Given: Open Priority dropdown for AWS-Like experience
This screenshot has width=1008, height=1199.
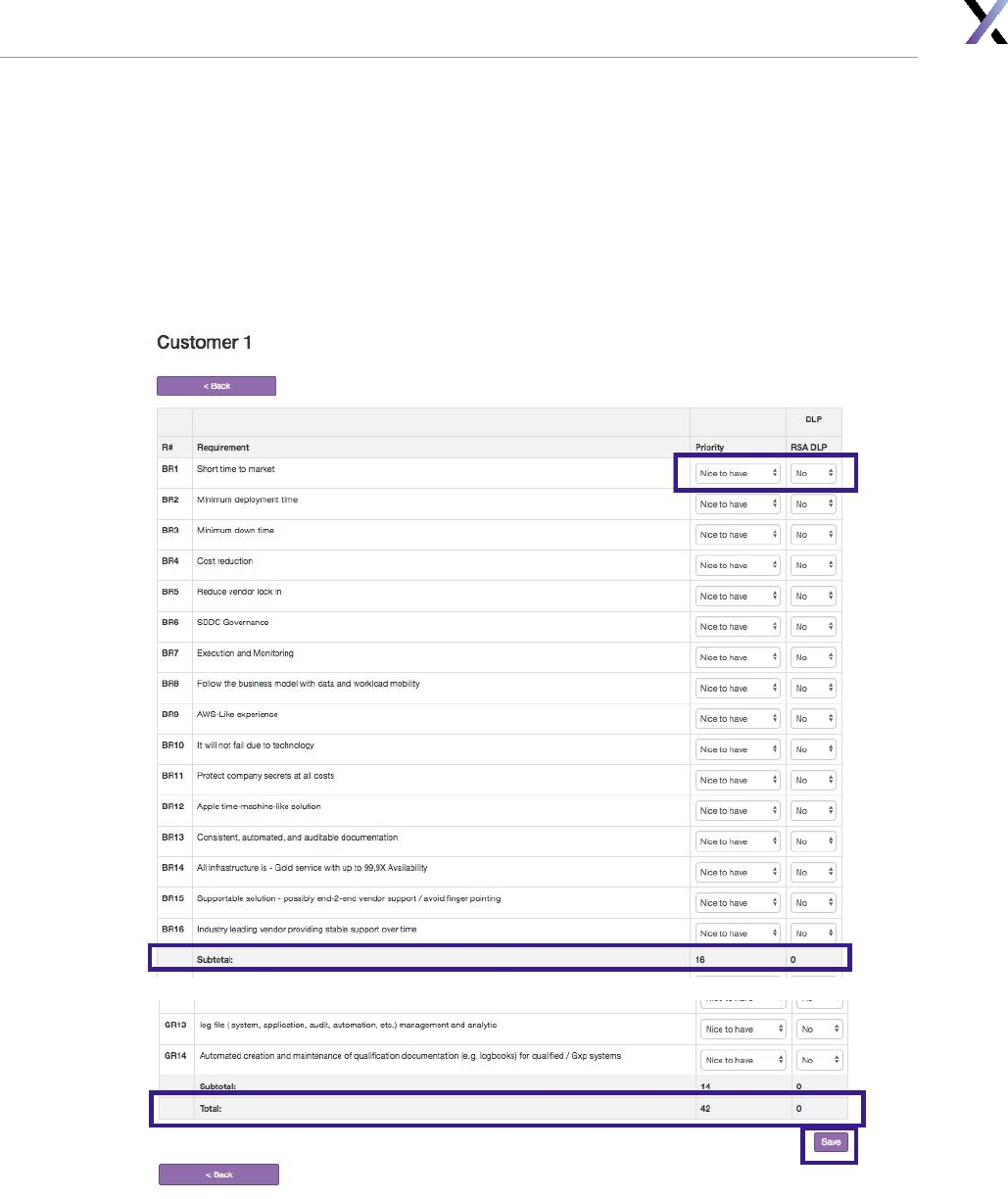Looking at the screenshot, I should coord(738,719).
